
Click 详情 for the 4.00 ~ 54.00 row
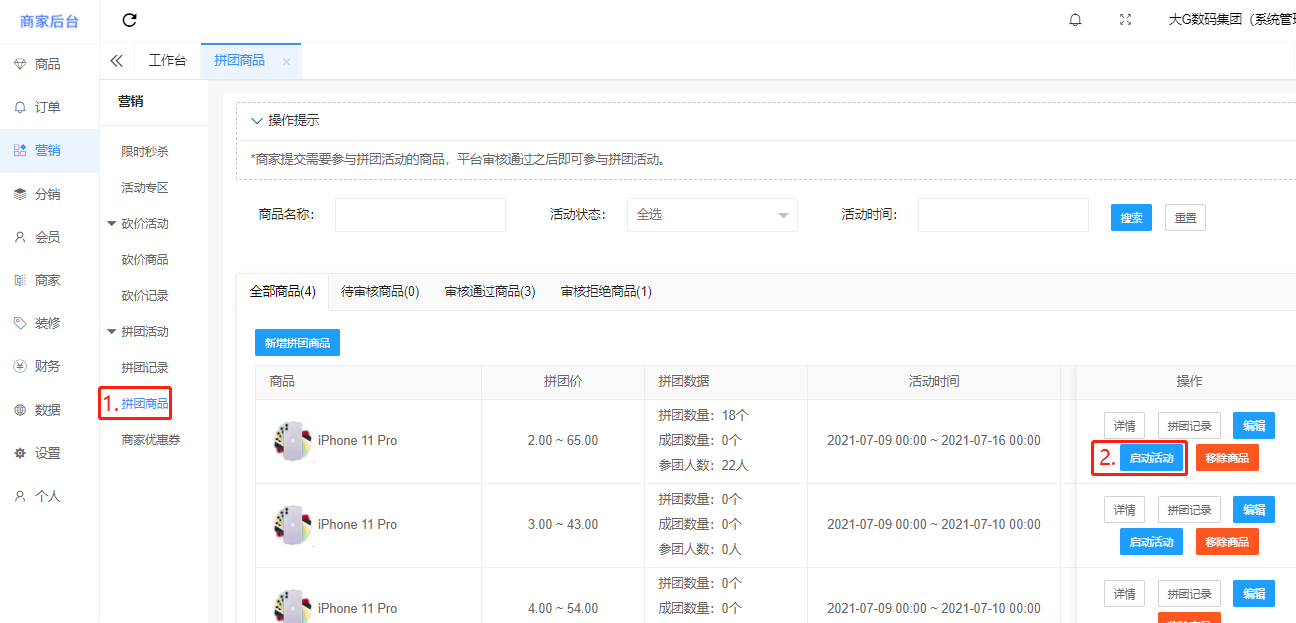pyautogui.click(x=1124, y=594)
